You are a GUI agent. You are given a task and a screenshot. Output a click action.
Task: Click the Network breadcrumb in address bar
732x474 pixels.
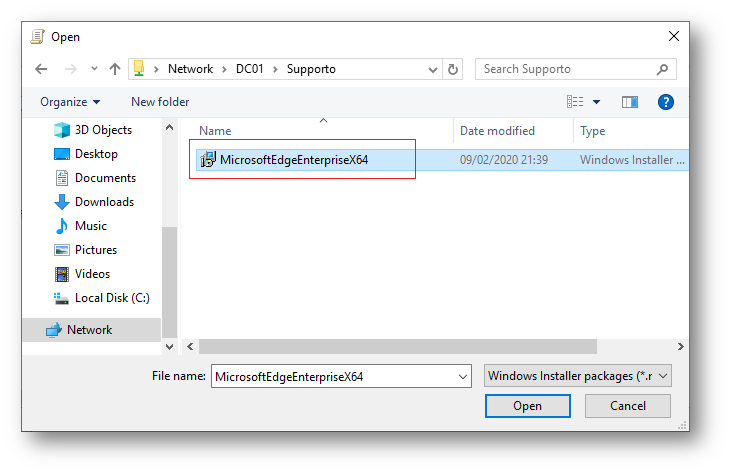pos(190,69)
